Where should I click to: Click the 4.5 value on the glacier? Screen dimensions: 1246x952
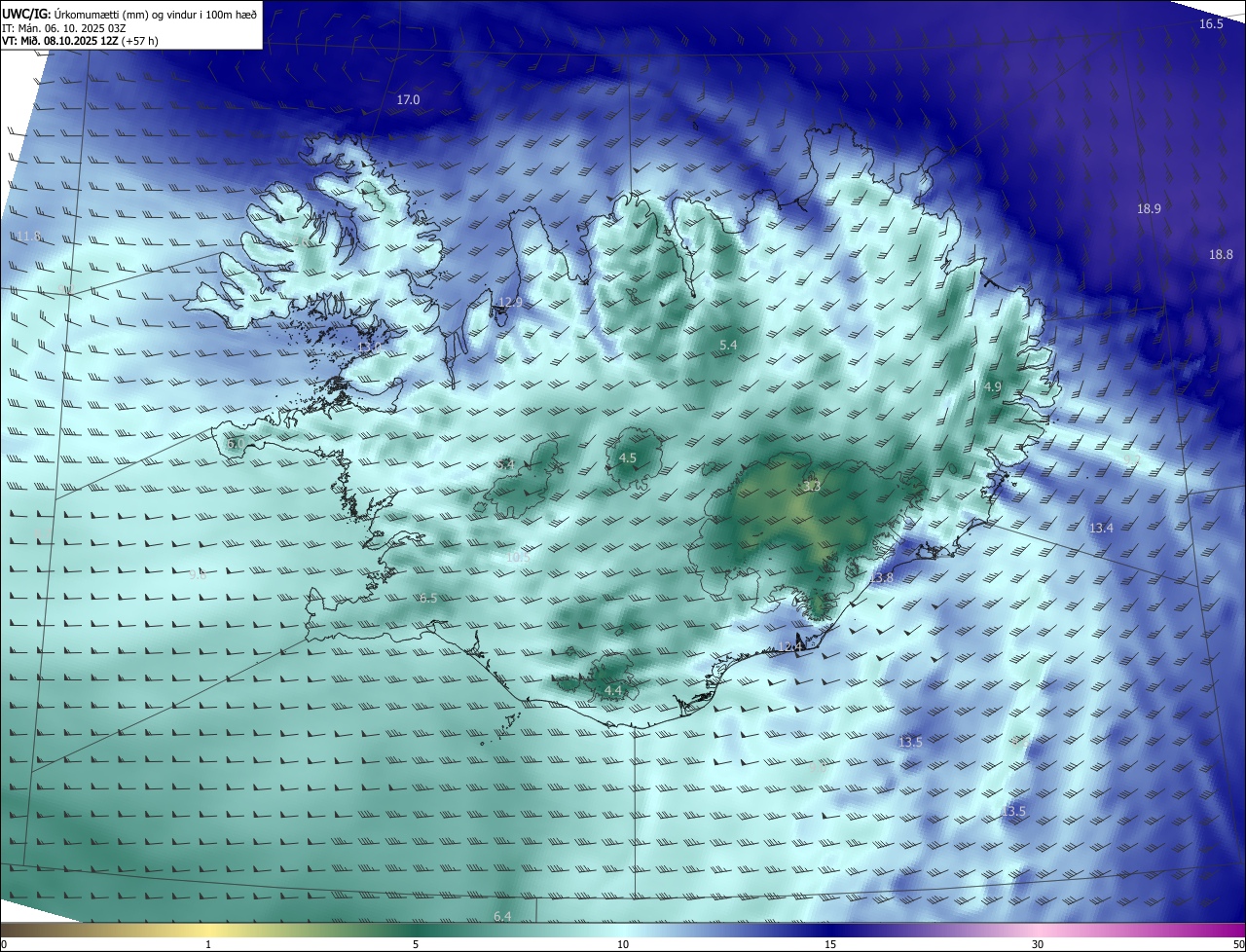[628, 458]
